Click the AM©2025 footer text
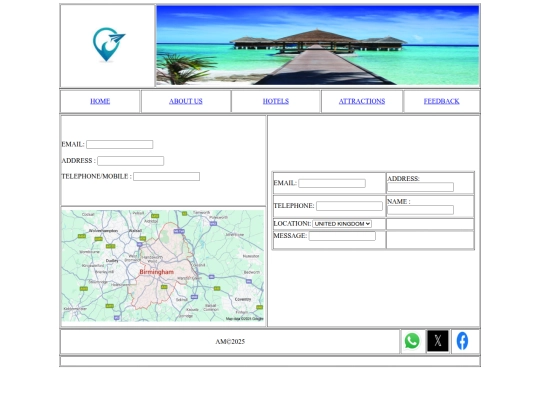Viewport: 540px width, 405px height. tap(230, 342)
